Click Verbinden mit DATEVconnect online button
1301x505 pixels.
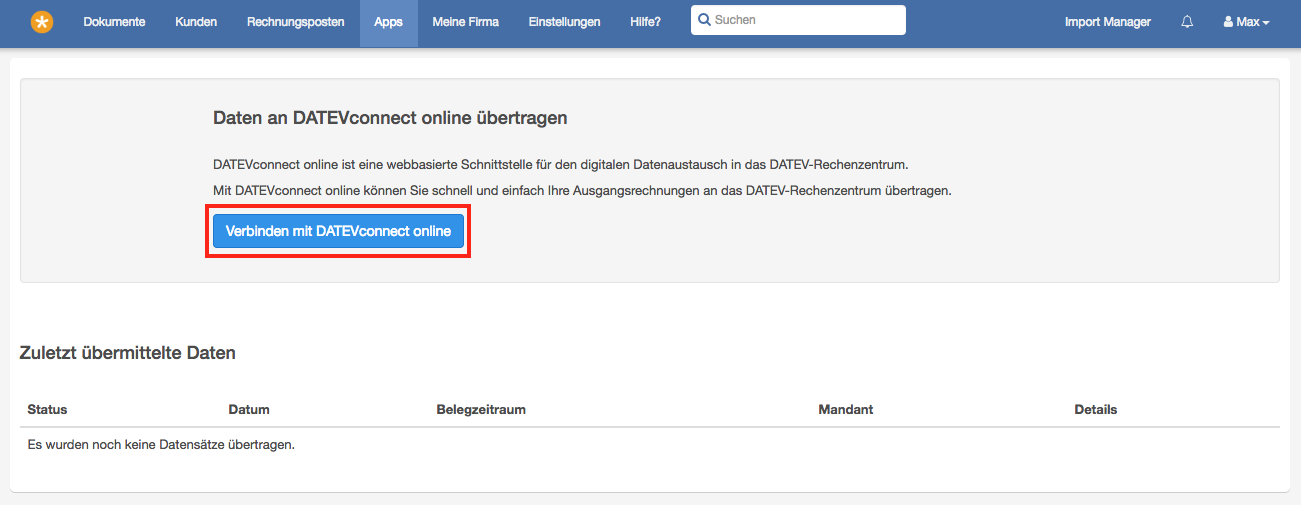point(338,231)
